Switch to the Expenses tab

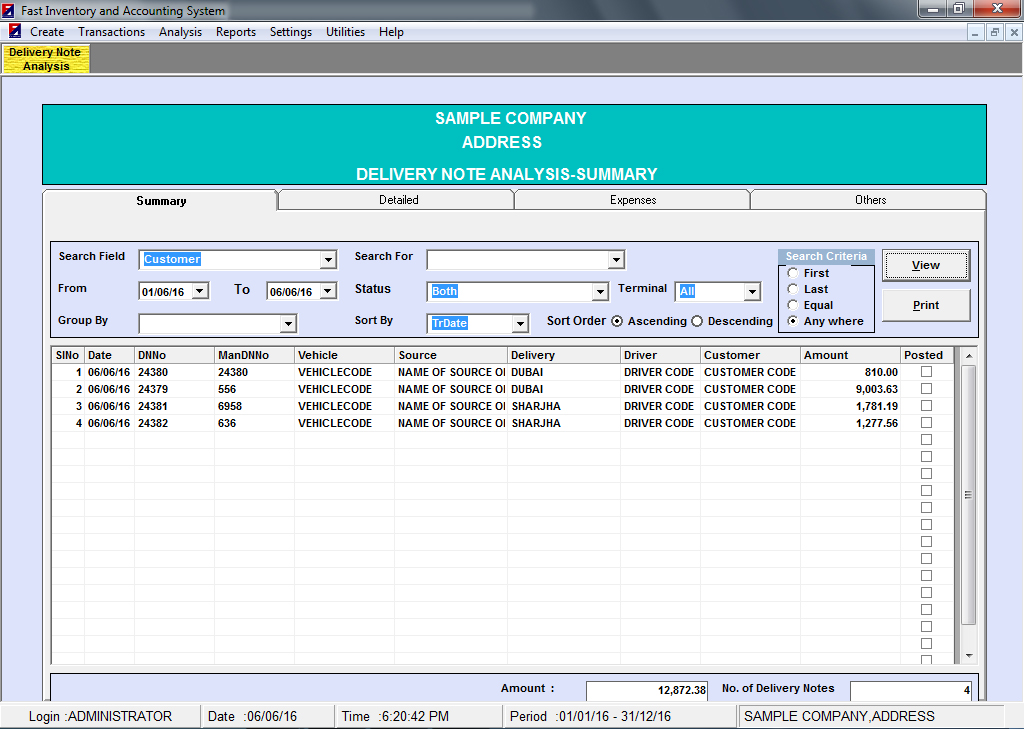[633, 200]
